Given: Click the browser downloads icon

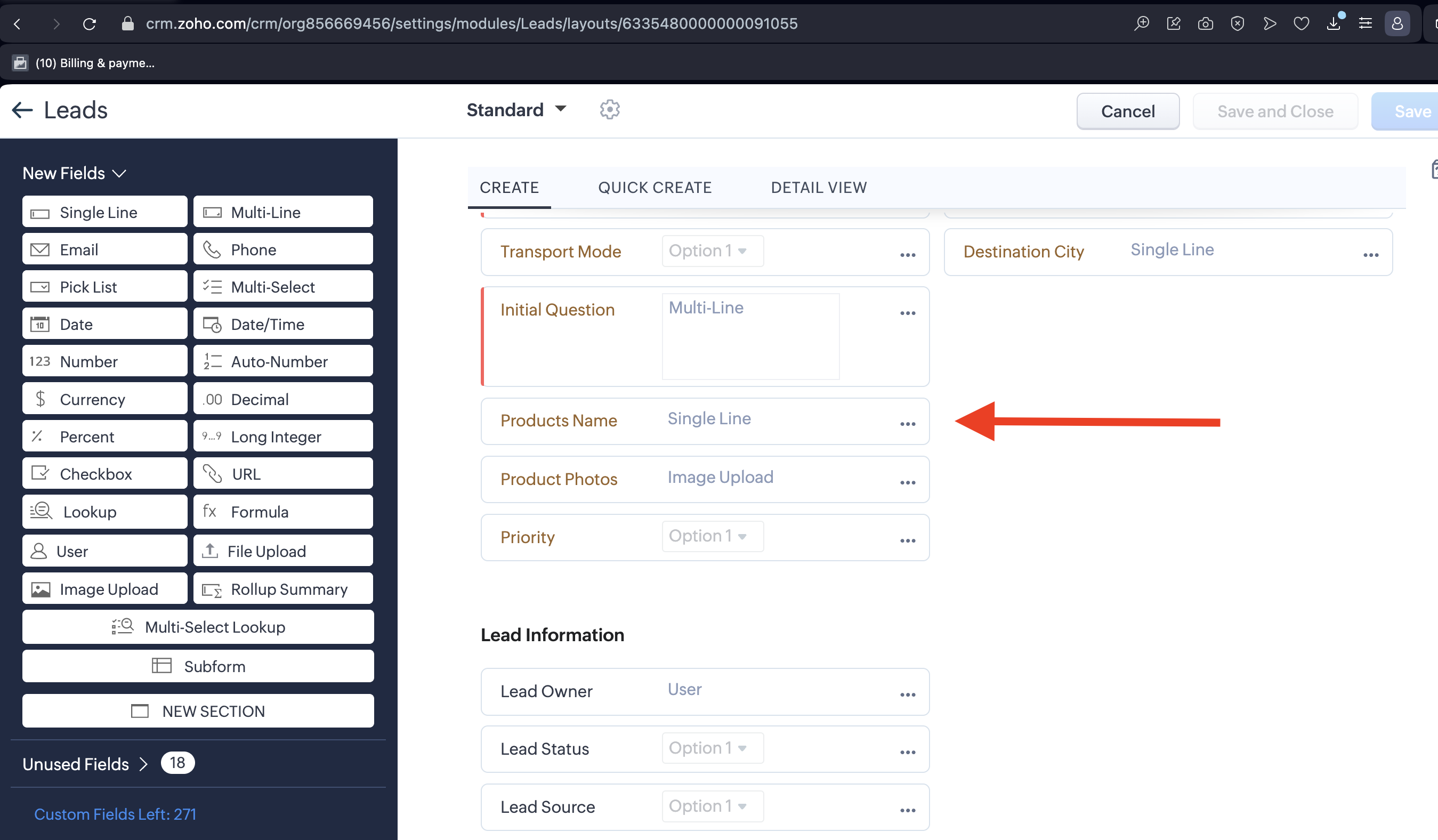Looking at the screenshot, I should coord(1333,23).
